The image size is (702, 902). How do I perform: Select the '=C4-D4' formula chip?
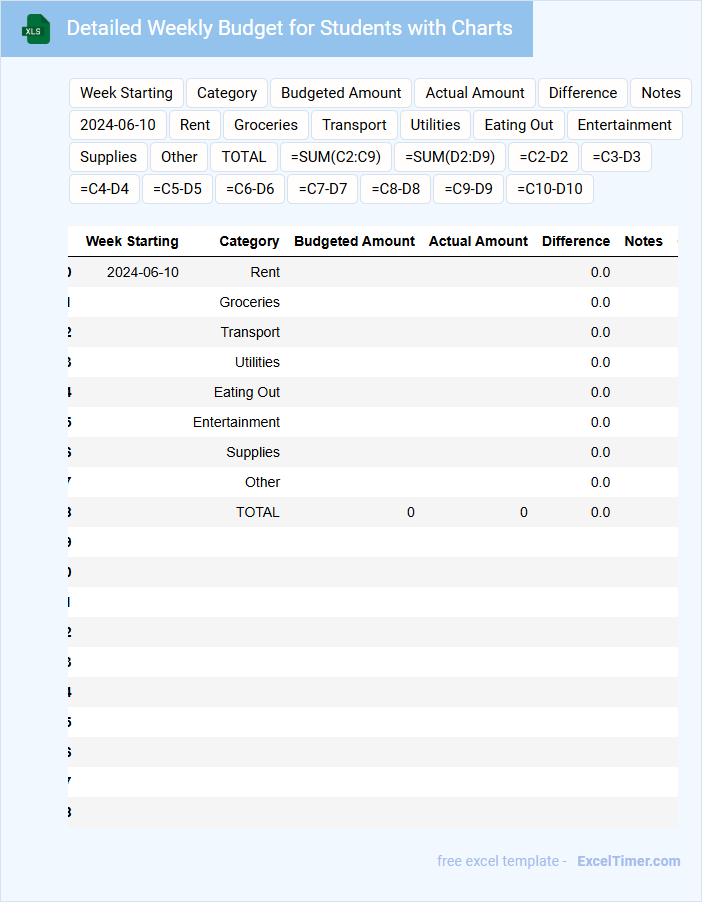tap(104, 189)
